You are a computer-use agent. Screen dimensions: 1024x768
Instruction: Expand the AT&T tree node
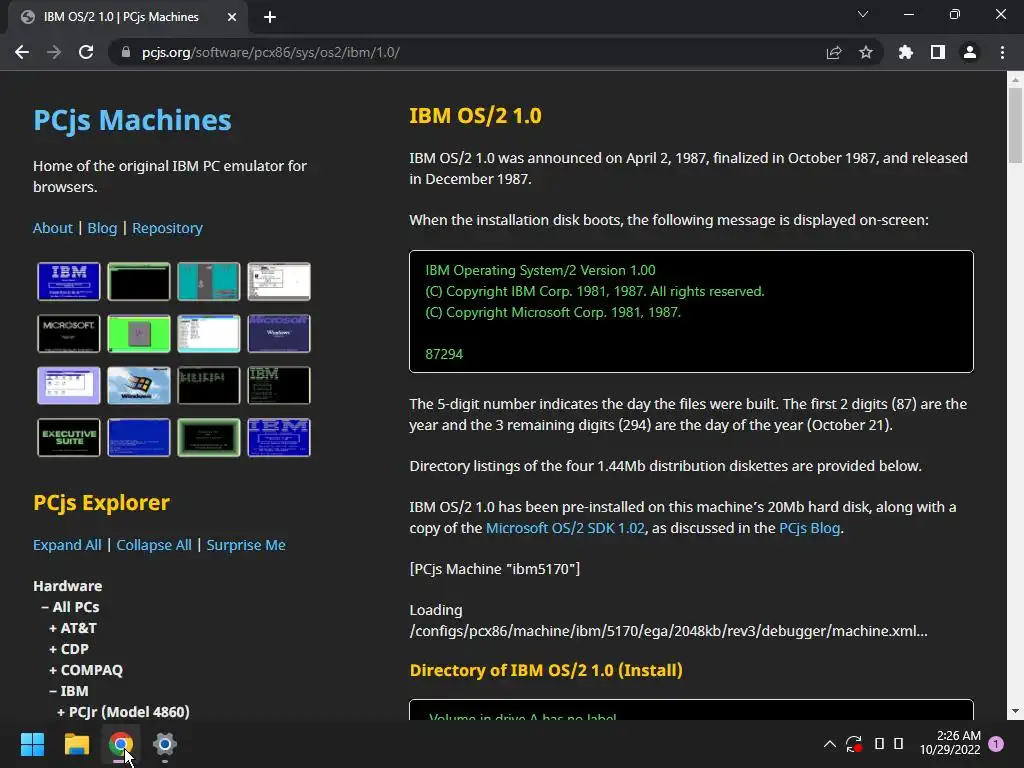point(72,628)
